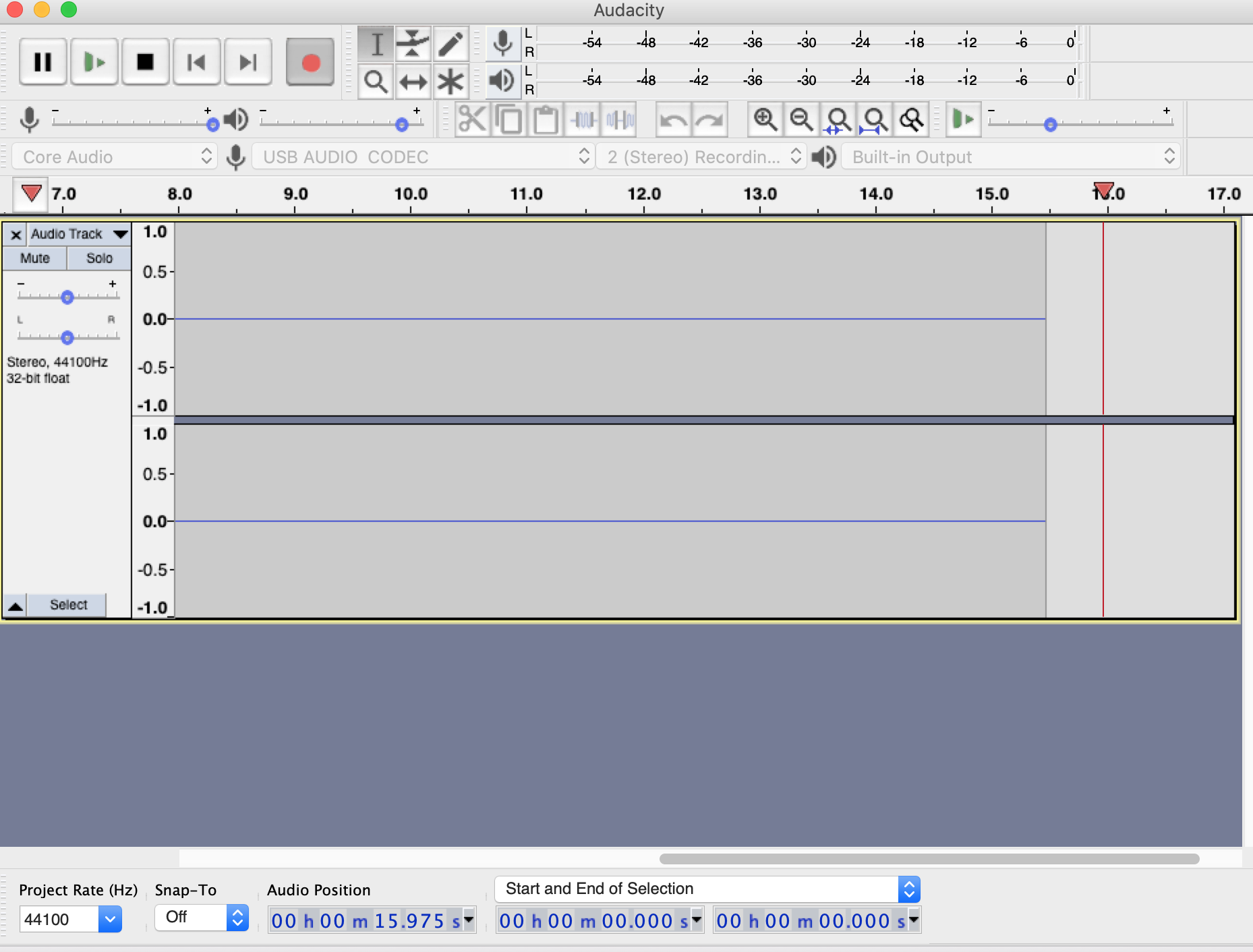Click the track gain slider knob

click(67, 297)
